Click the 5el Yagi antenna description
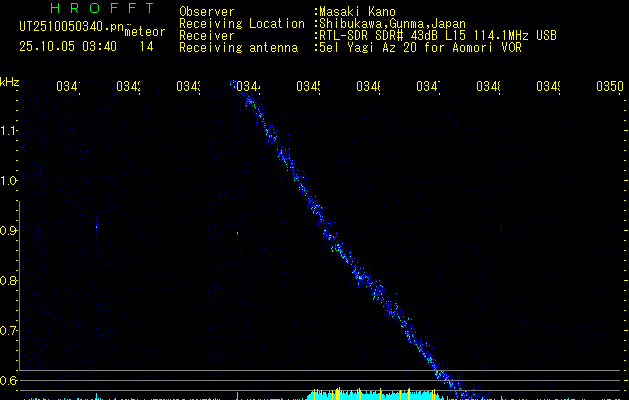The image size is (629, 400). (x=420, y=48)
